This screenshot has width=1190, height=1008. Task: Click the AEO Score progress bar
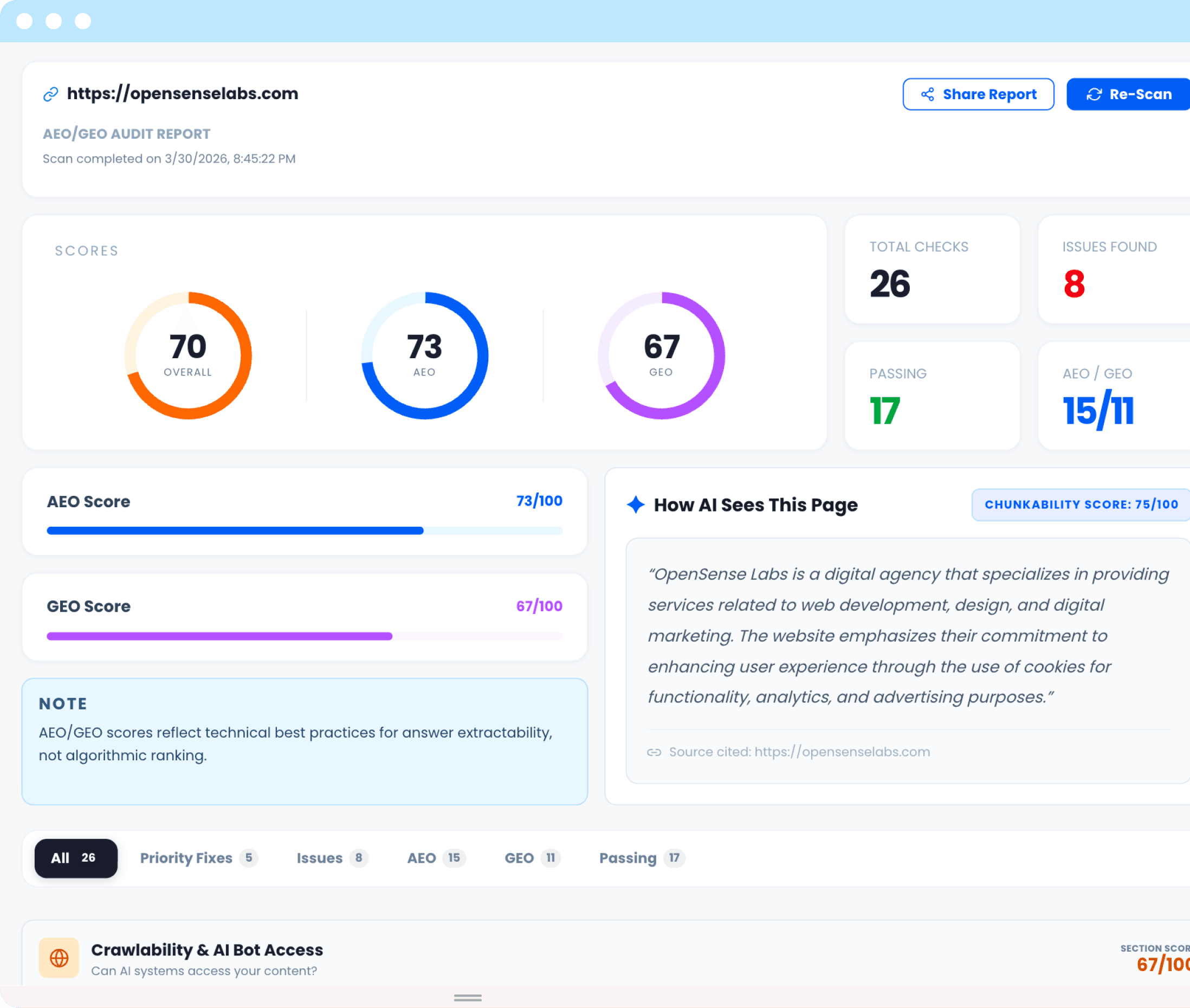[x=305, y=531]
